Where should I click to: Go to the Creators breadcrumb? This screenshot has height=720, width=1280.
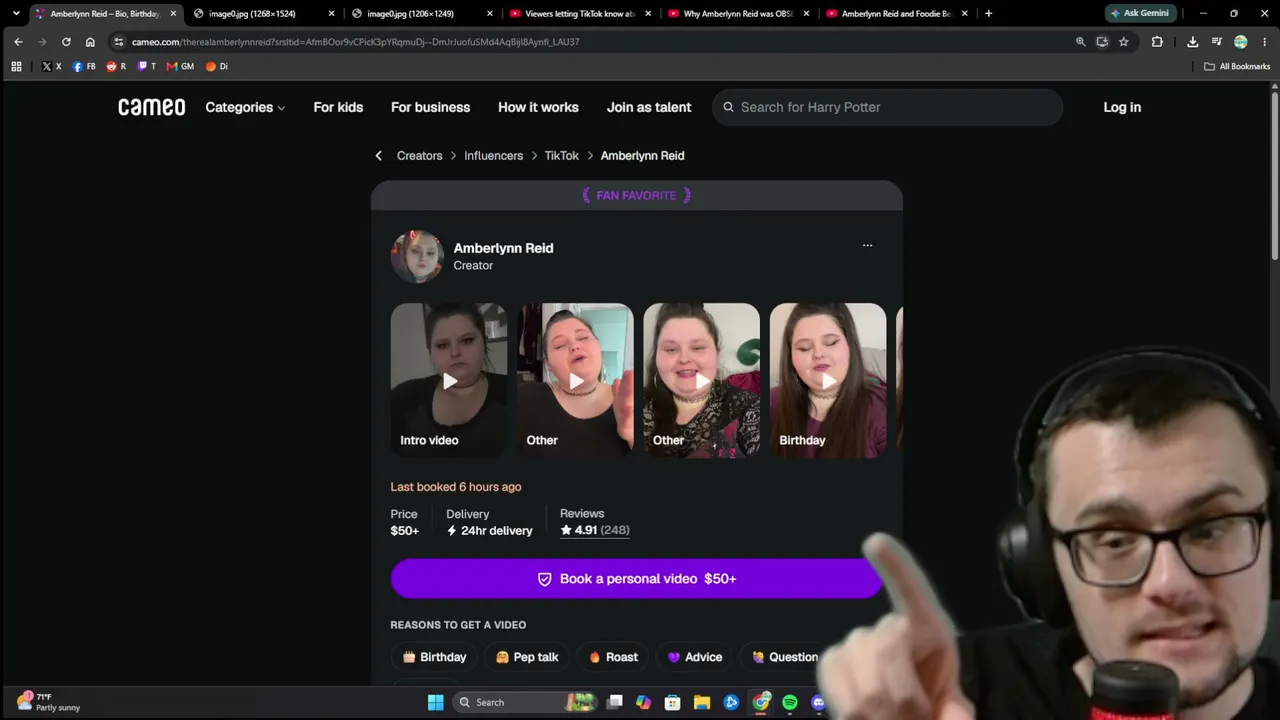419,156
